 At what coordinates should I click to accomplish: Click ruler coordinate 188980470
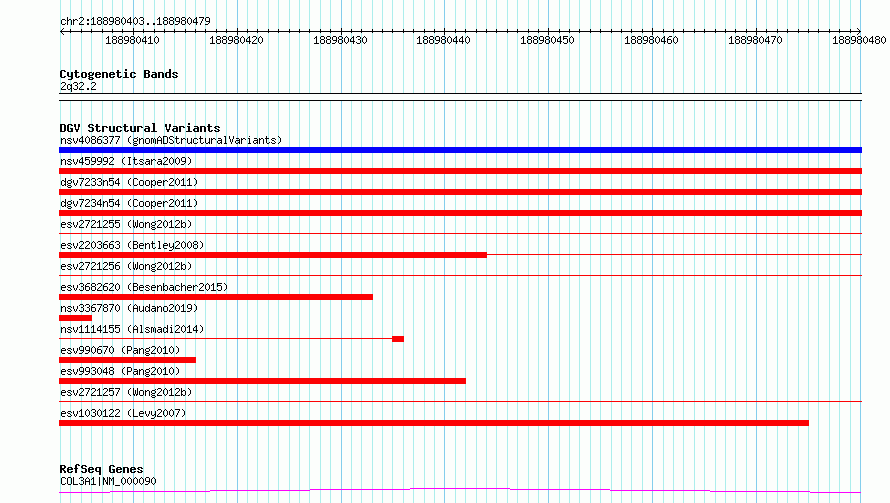[755, 40]
